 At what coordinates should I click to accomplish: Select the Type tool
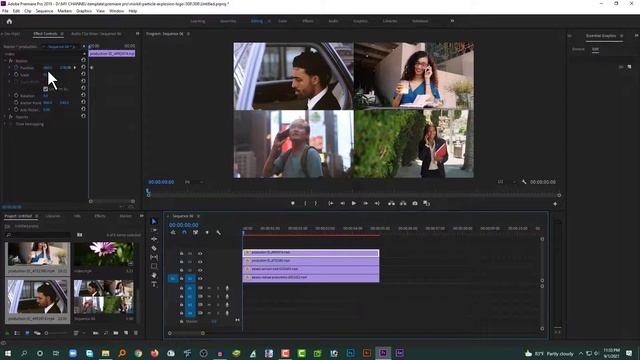pos(154,284)
